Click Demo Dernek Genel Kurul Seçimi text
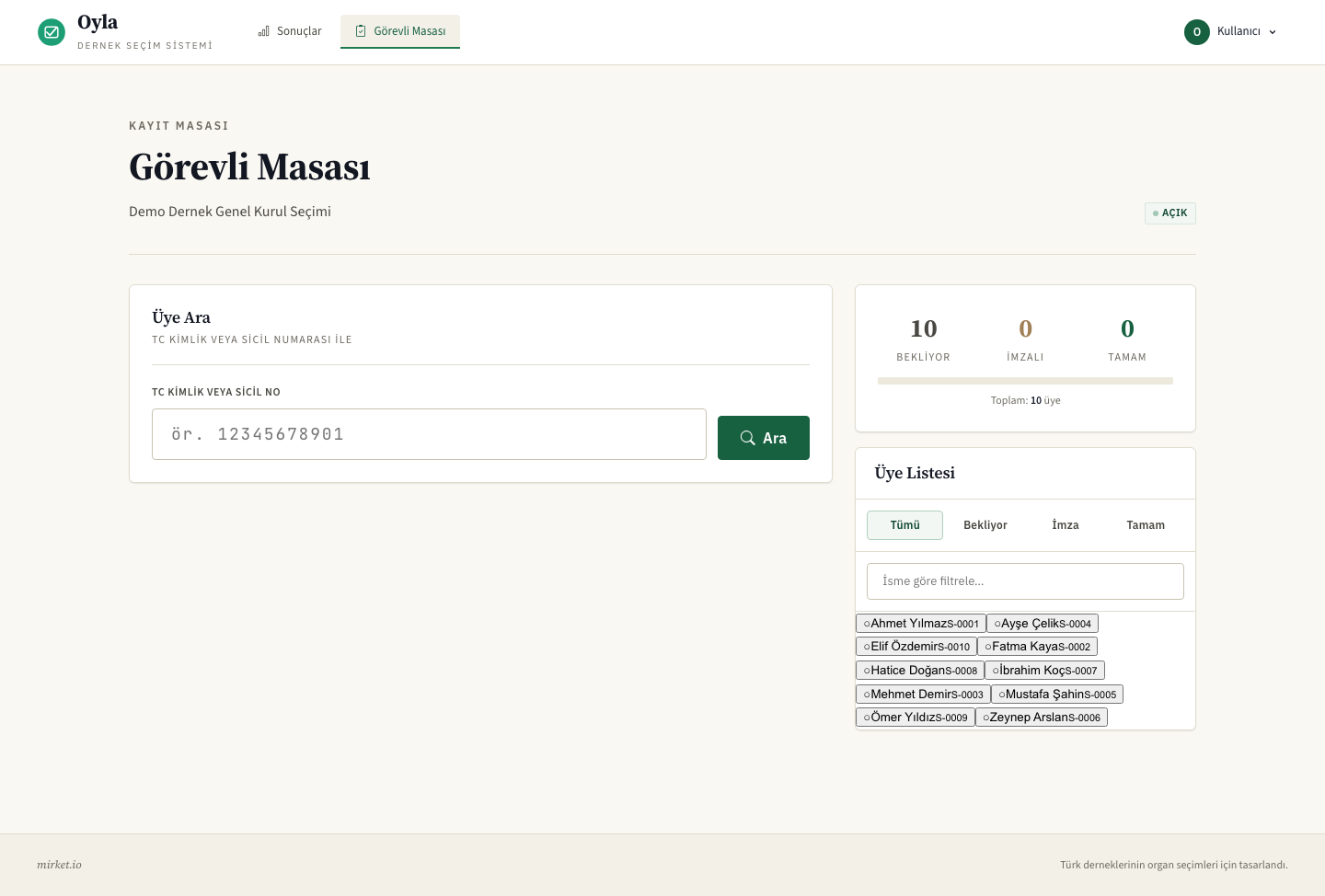Image resolution: width=1325 pixels, height=896 pixels. coord(230,212)
